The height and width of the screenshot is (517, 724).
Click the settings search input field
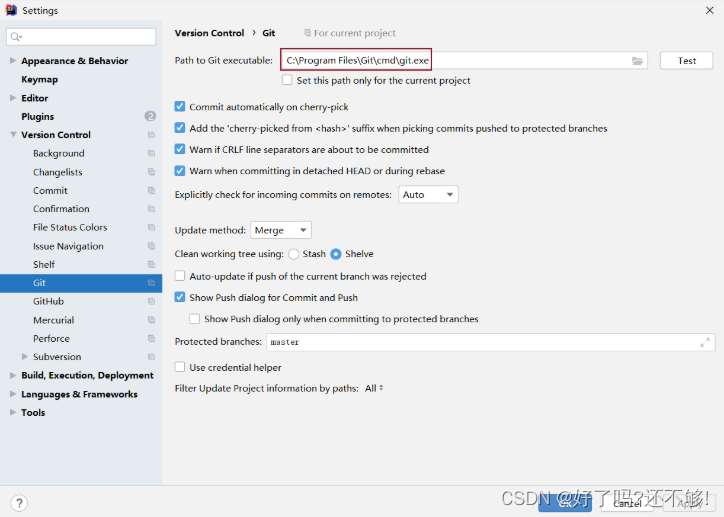[x=81, y=37]
